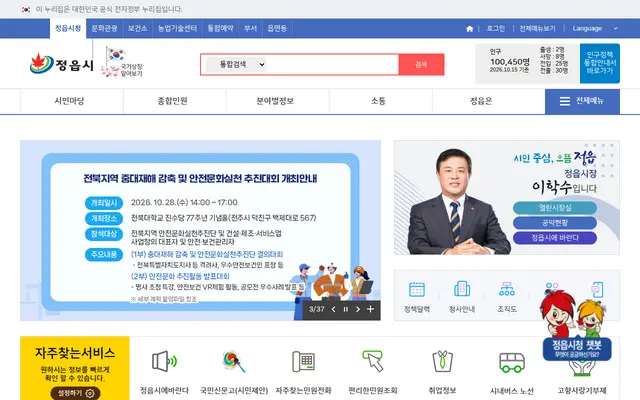
Task: Open the 시민마당 main menu
Action: pyautogui.click(x=71, y=101)
